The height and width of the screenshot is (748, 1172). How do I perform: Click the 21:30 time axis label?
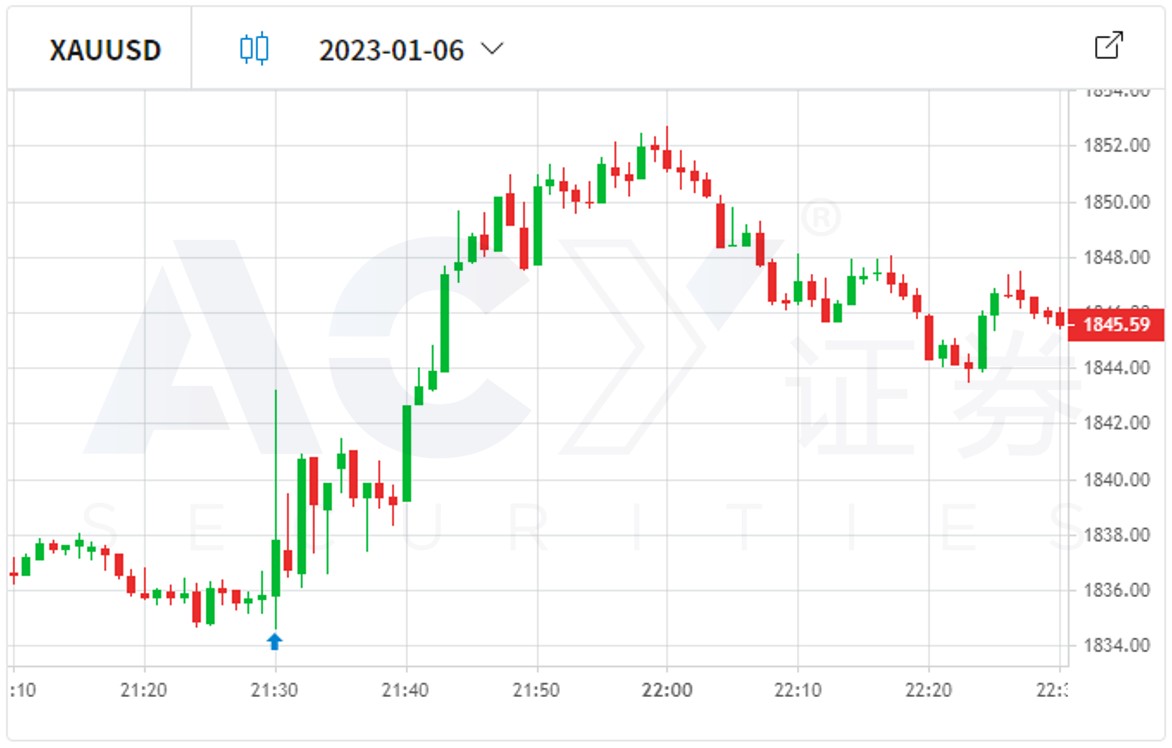(275, 691)
